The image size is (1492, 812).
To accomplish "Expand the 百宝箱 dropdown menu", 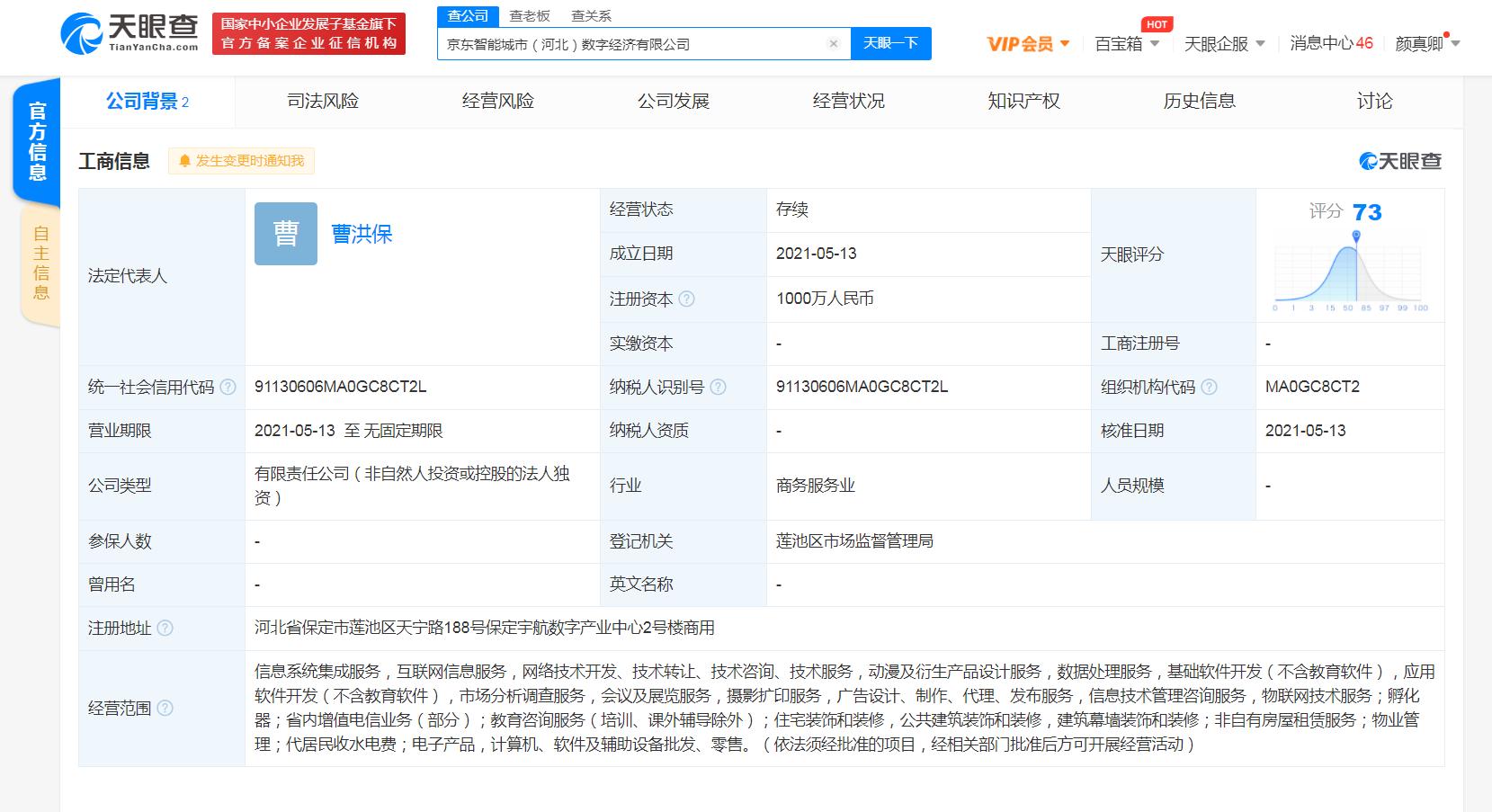I will 1127,43.
